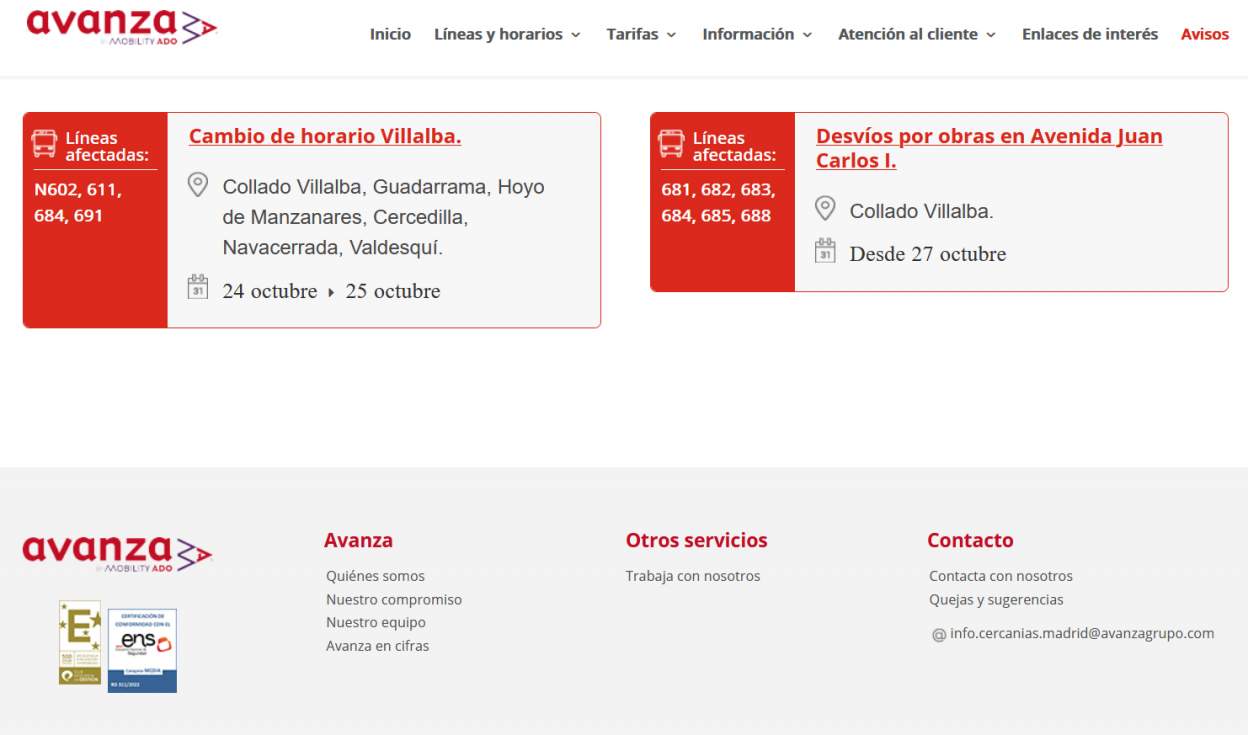The height and width of the screenshot is (735, 1248).
Task: Open the Cambio de horario Villalba notice link
Action: 325,137
